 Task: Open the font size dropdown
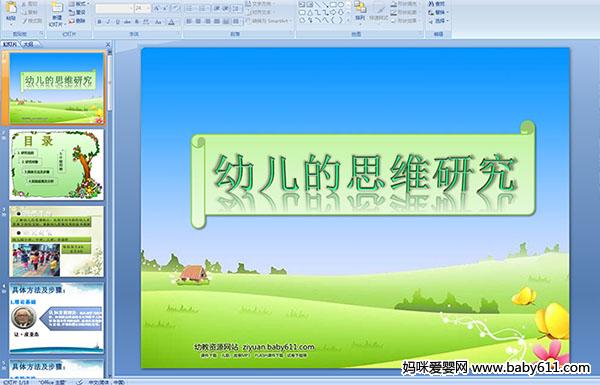pyautogui.click(x=143, y=8)
